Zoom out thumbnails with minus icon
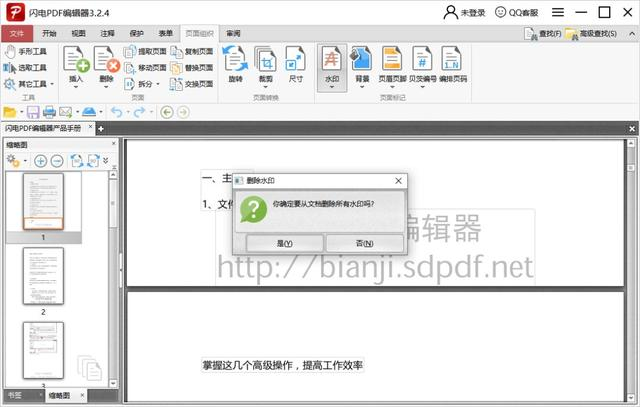640x407 pixels. click(x=57, y=161)
